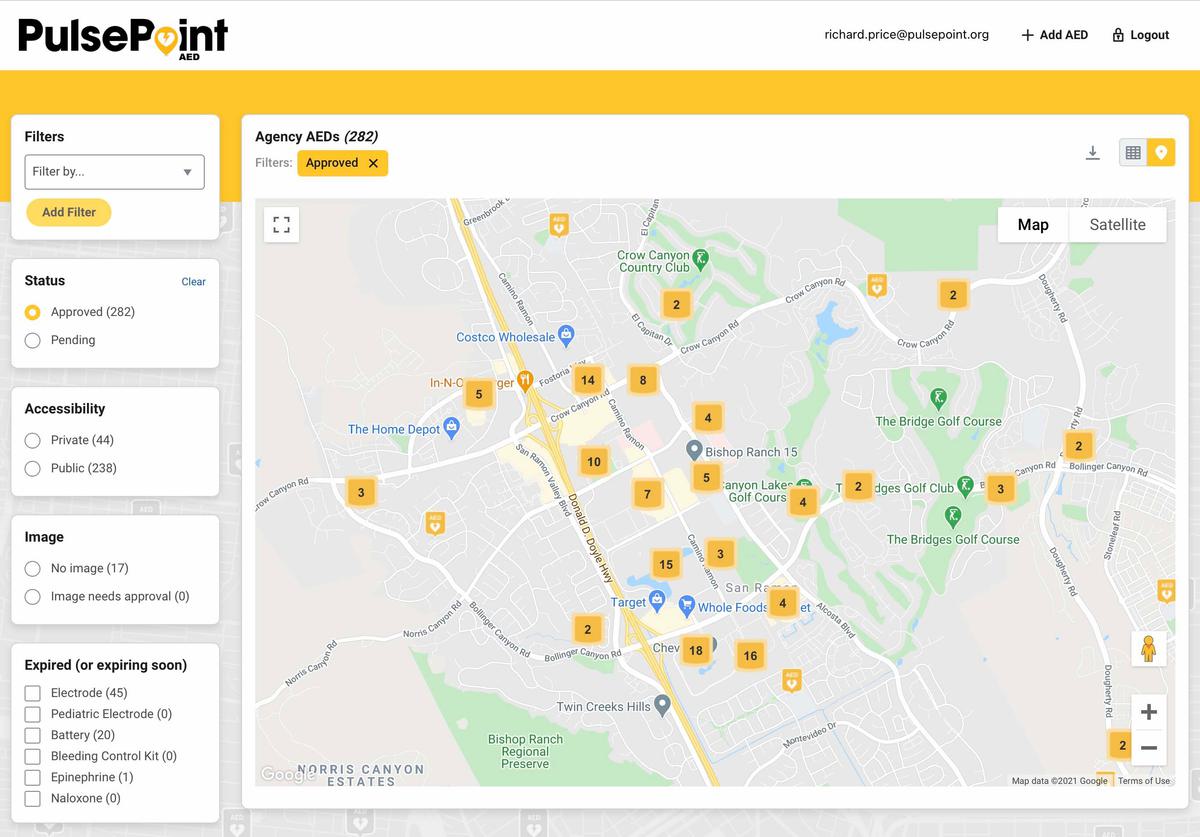Click the Add Filter button
Image resolution: width=1200 pixels, height=837 pixels.
[68, 212]
